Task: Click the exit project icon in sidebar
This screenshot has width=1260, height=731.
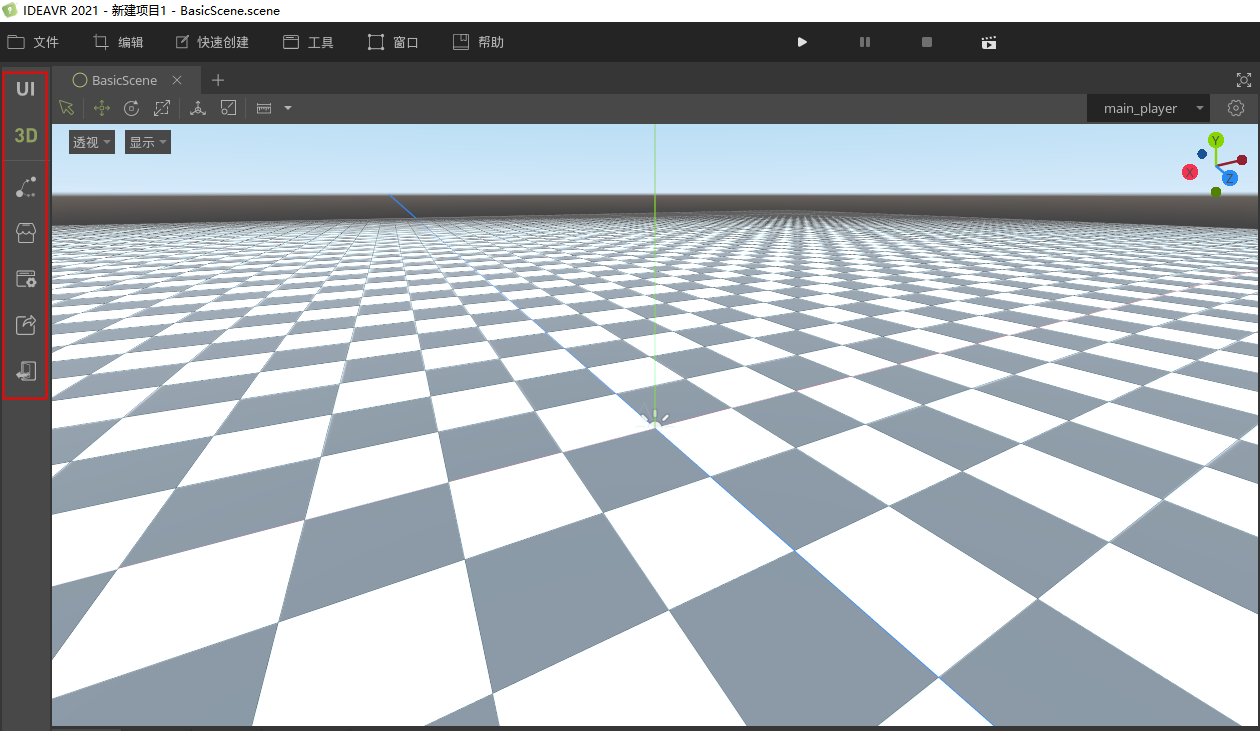Action: point(26,371)
